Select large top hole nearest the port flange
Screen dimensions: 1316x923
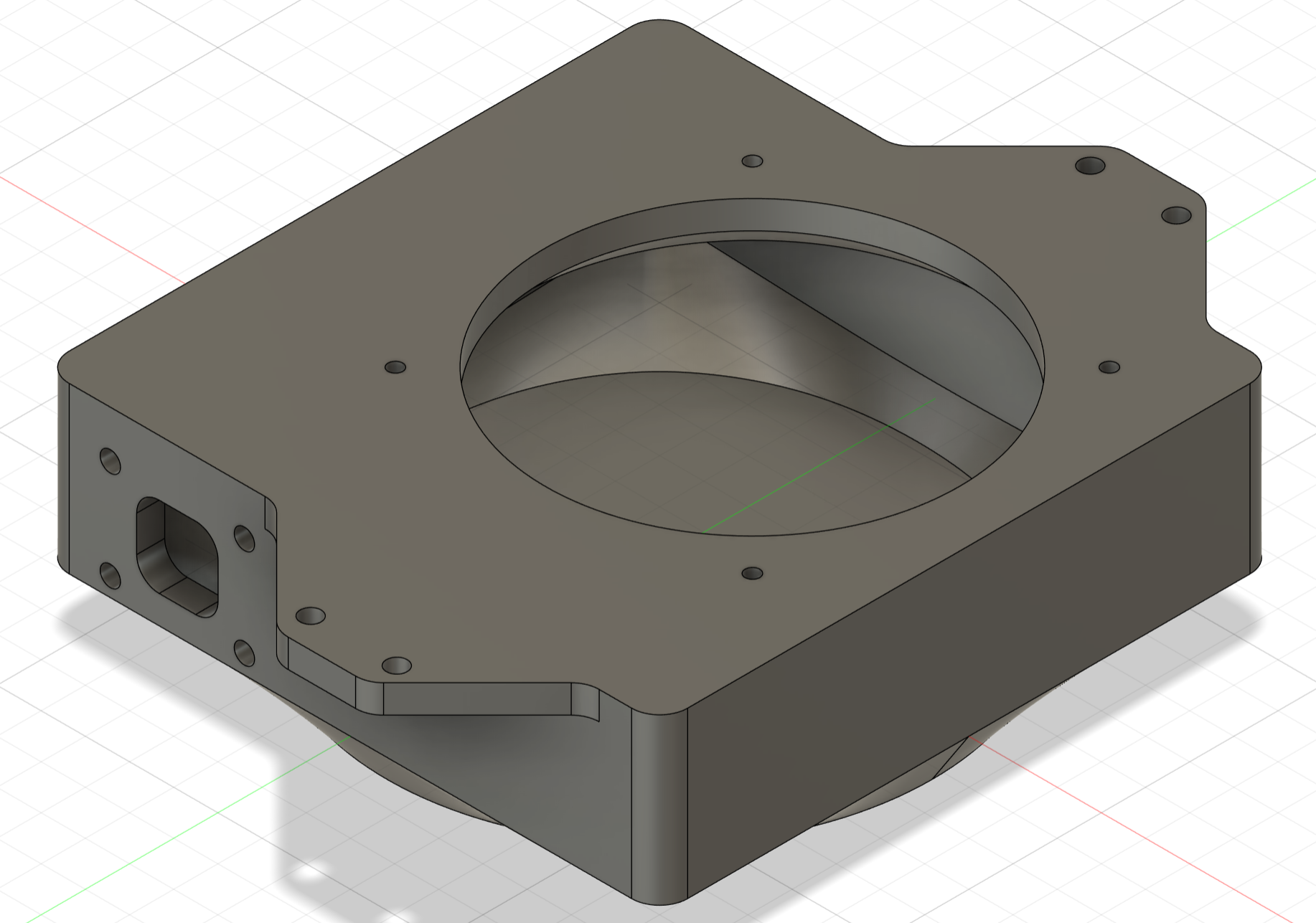pos(310,616)
